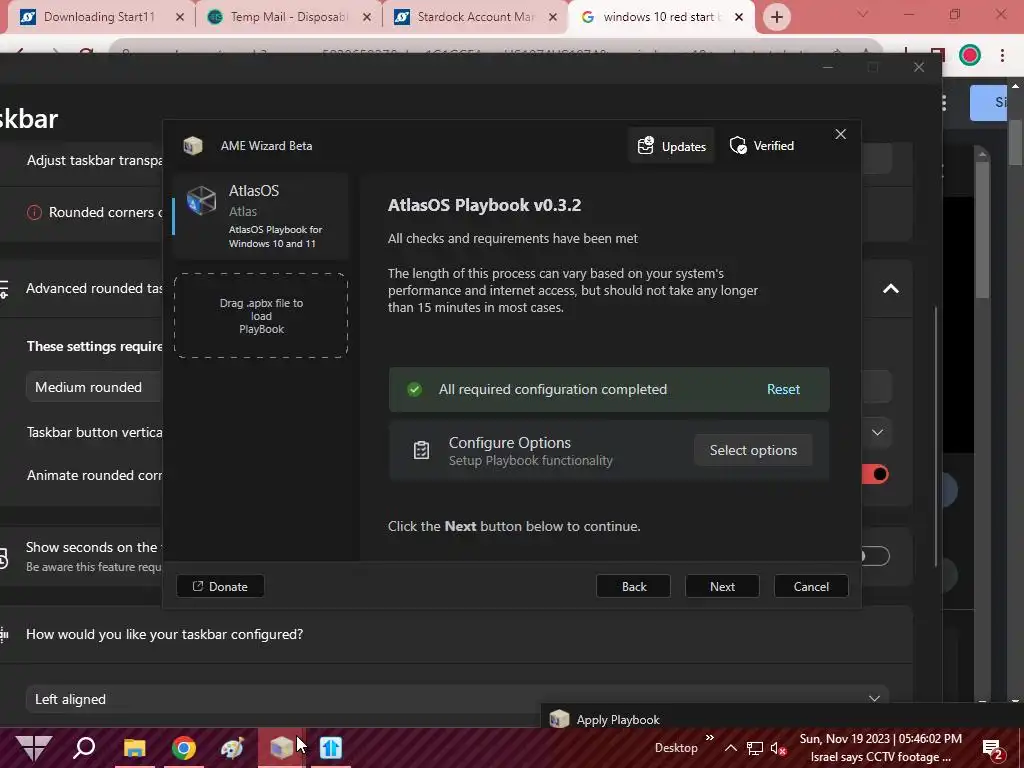Collapse Advanced rounded taskbar section chevron
Viewport: 1024px width, 768px height.
coord(891,289)
